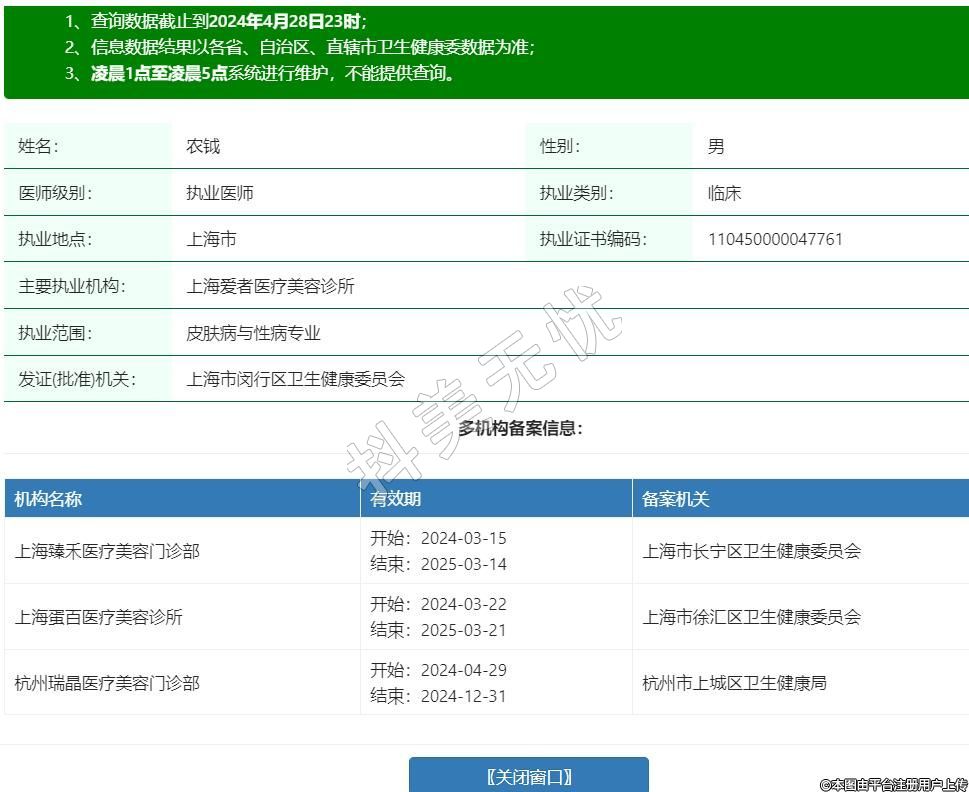The height and width of the screenshot is (792, 969).
Task: Click 上海爱者医疗美容诊所 in the main institution row
Action: 270,286
